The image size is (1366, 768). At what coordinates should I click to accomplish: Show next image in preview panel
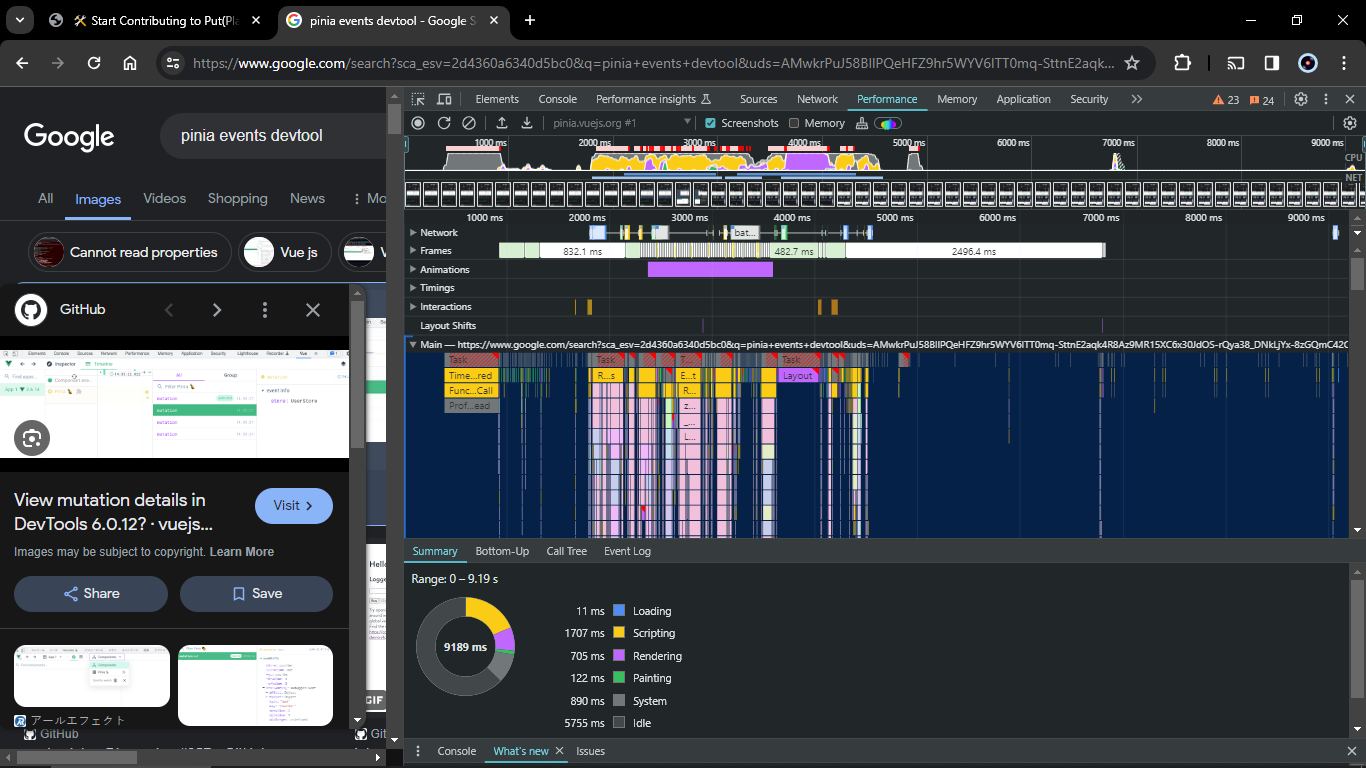(x=217, y=310)
